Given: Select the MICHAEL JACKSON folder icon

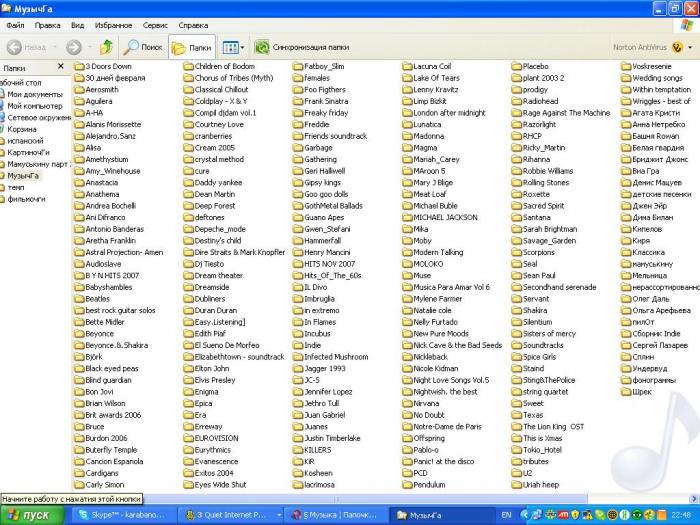Looking at the screenshot, I should pos(407,217).
